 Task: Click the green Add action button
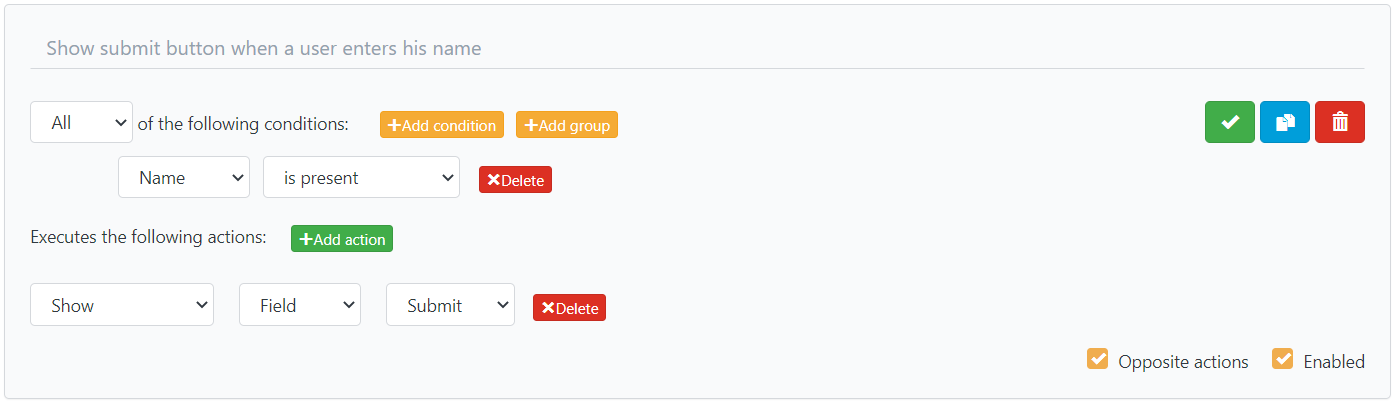point(341,239)
